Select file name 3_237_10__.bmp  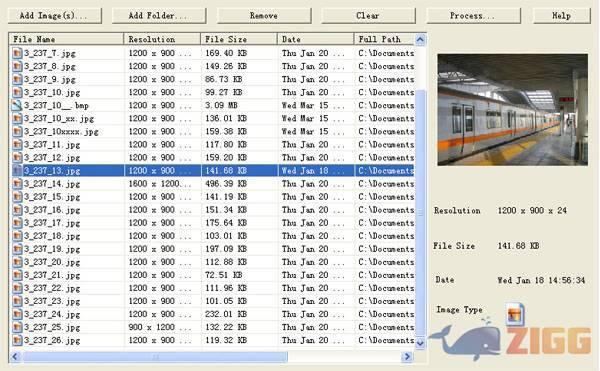56,105
